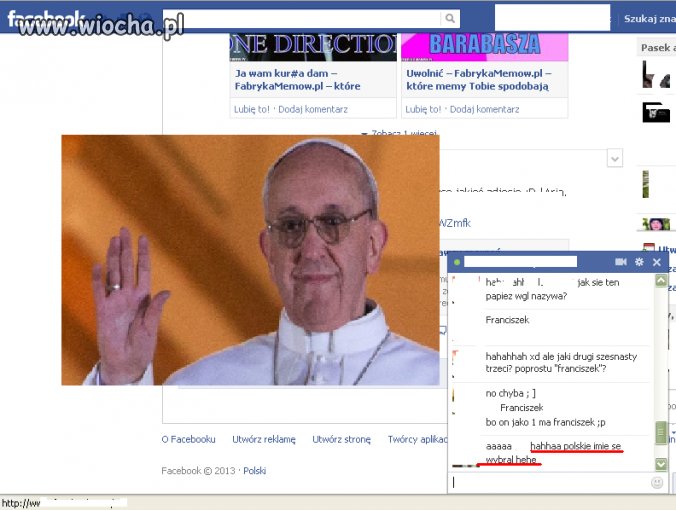The image size is (676, 510).
Task: Click the dark thumbnail below the cat avatar
Action: tap(656, 113)
